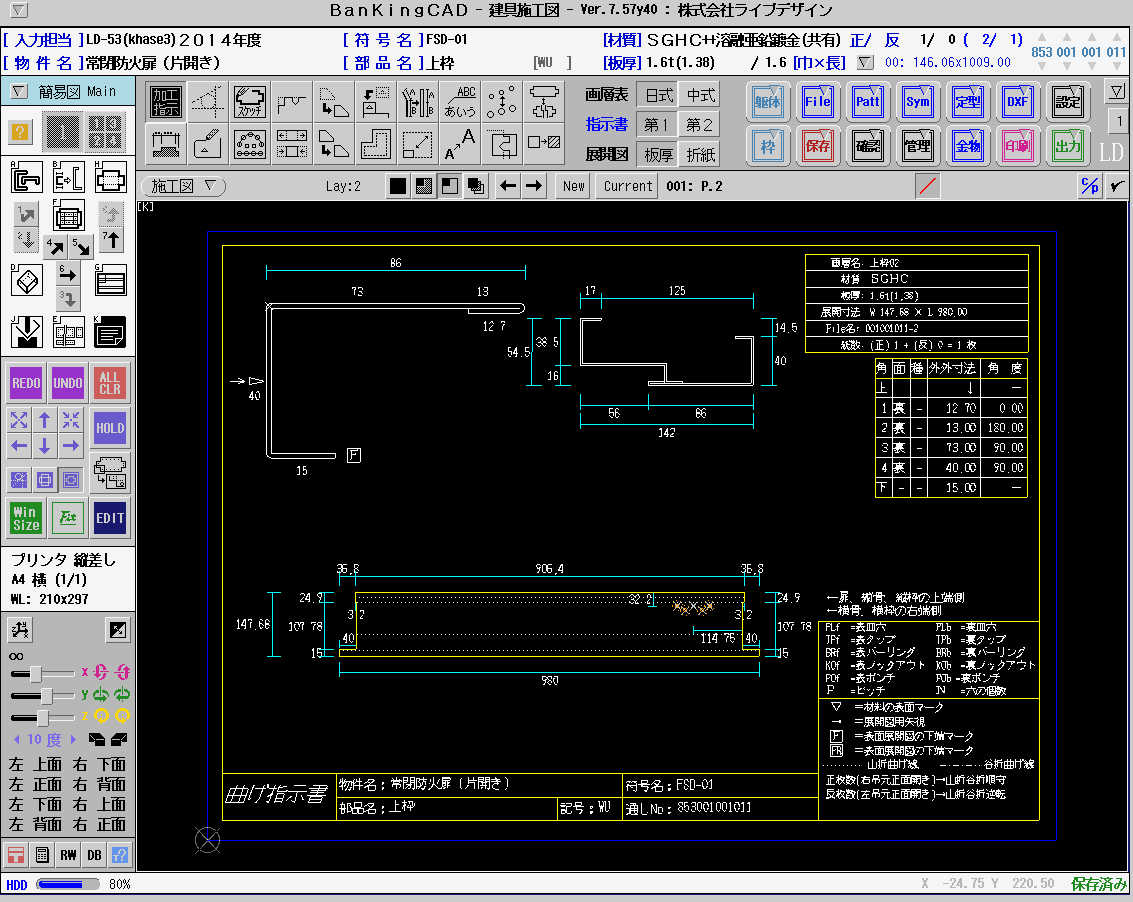The height and width of the screenshot is (902, 1133).
Task: Switch to single view layout 1
Action: (x=63, y=132)
